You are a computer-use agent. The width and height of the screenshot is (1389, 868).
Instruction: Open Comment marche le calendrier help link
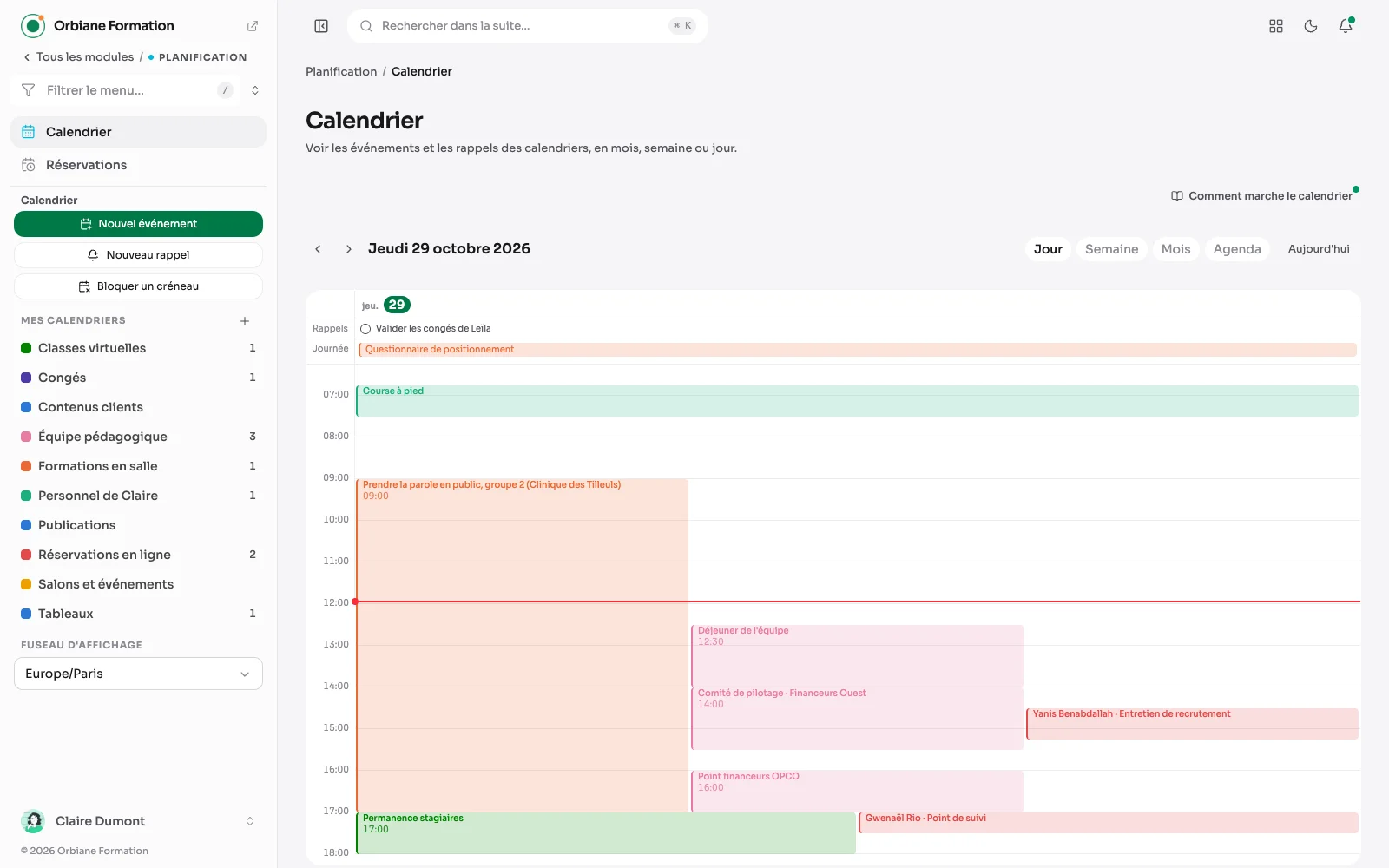pyautogui.click(x=1261, y=196)
